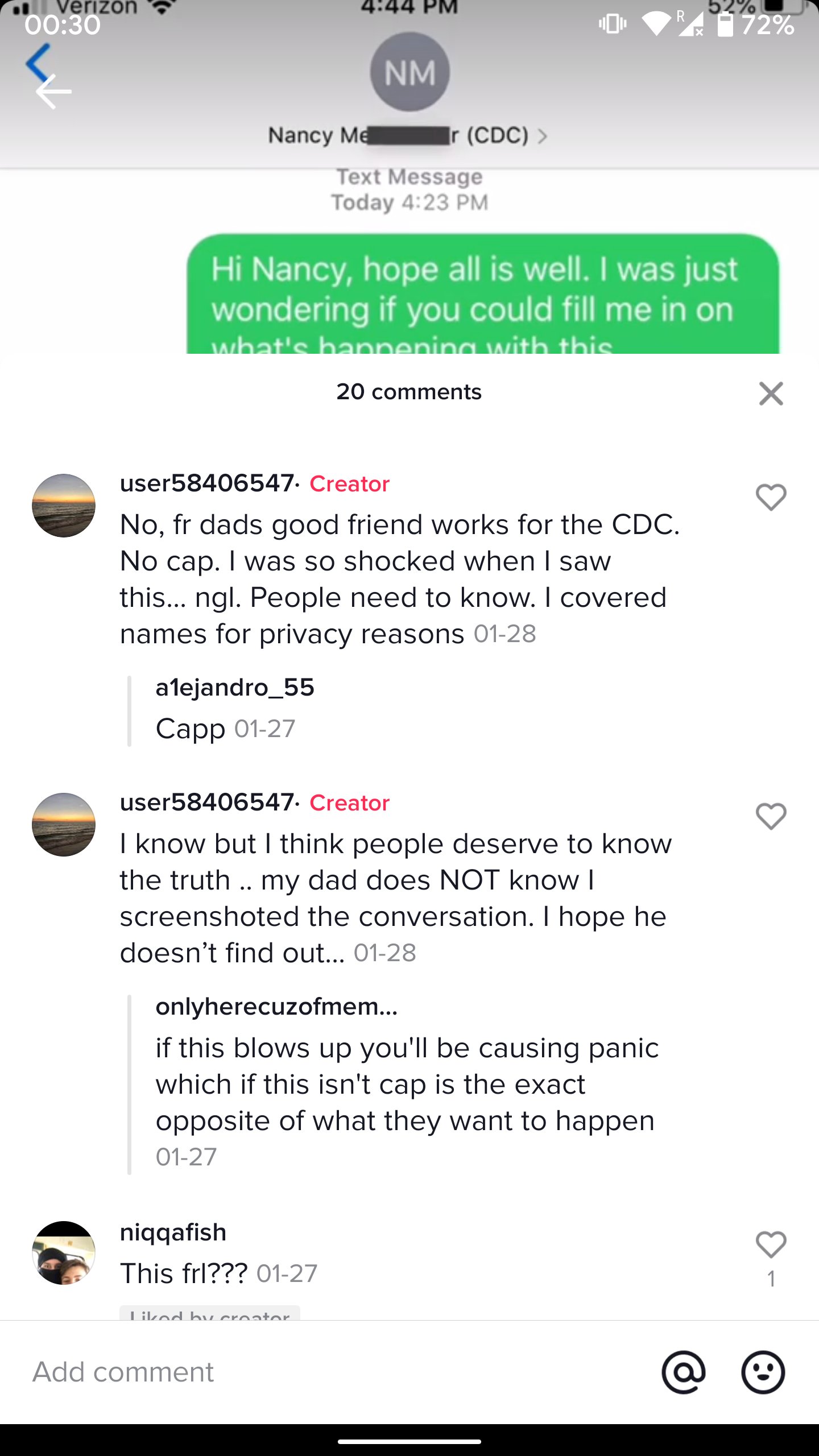Open the emoji picker smiley icon
Viewport: 819px width, 1456px height.
click(x=763, y=1372)
